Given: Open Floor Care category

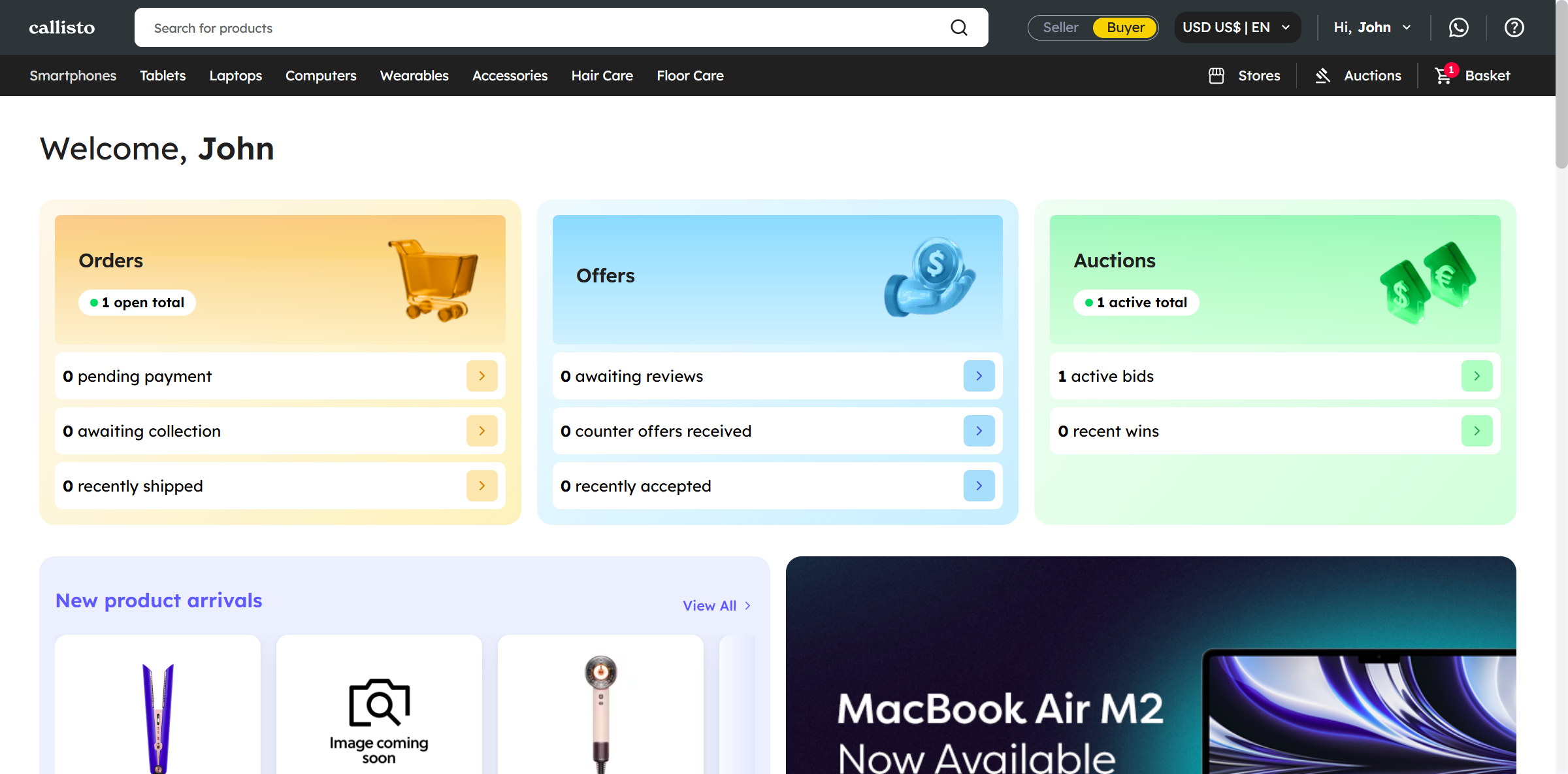Looking at the screenshot, I should (x=691, y=76).
